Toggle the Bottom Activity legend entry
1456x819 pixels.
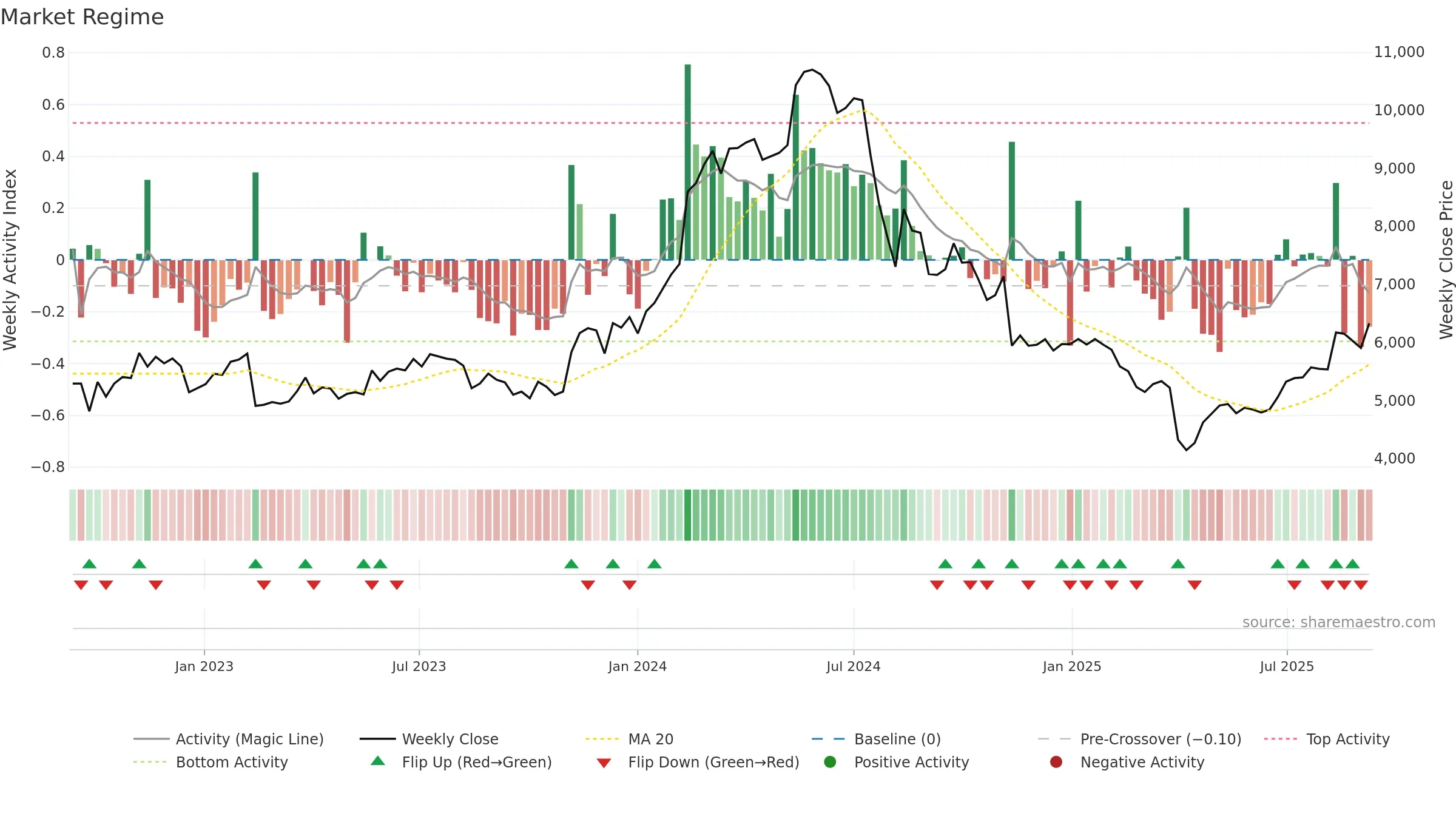pyautogui.click(x=211, y=762)
